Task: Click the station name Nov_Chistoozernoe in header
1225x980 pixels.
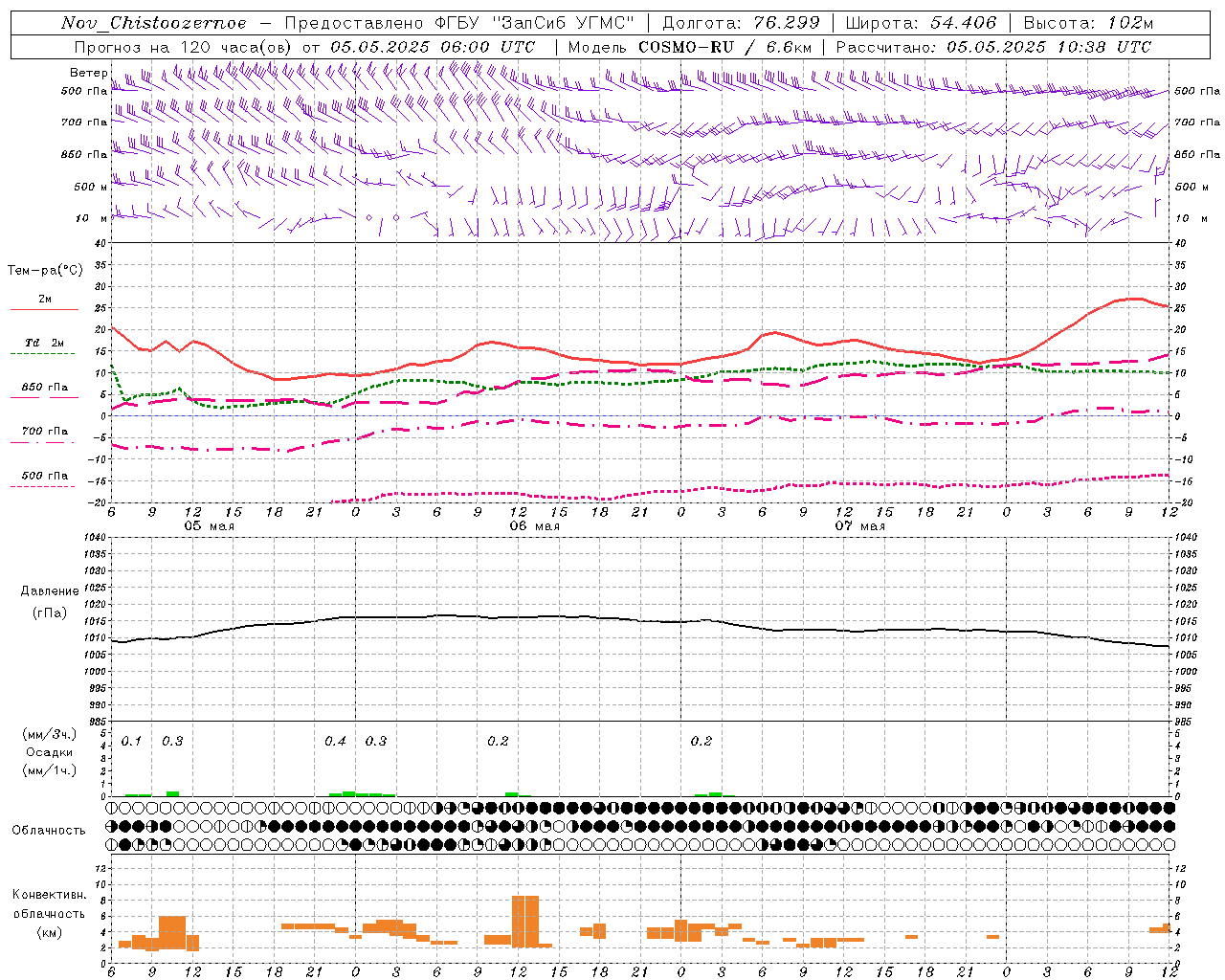Action: pyautogui.click(x=154, y=23)
